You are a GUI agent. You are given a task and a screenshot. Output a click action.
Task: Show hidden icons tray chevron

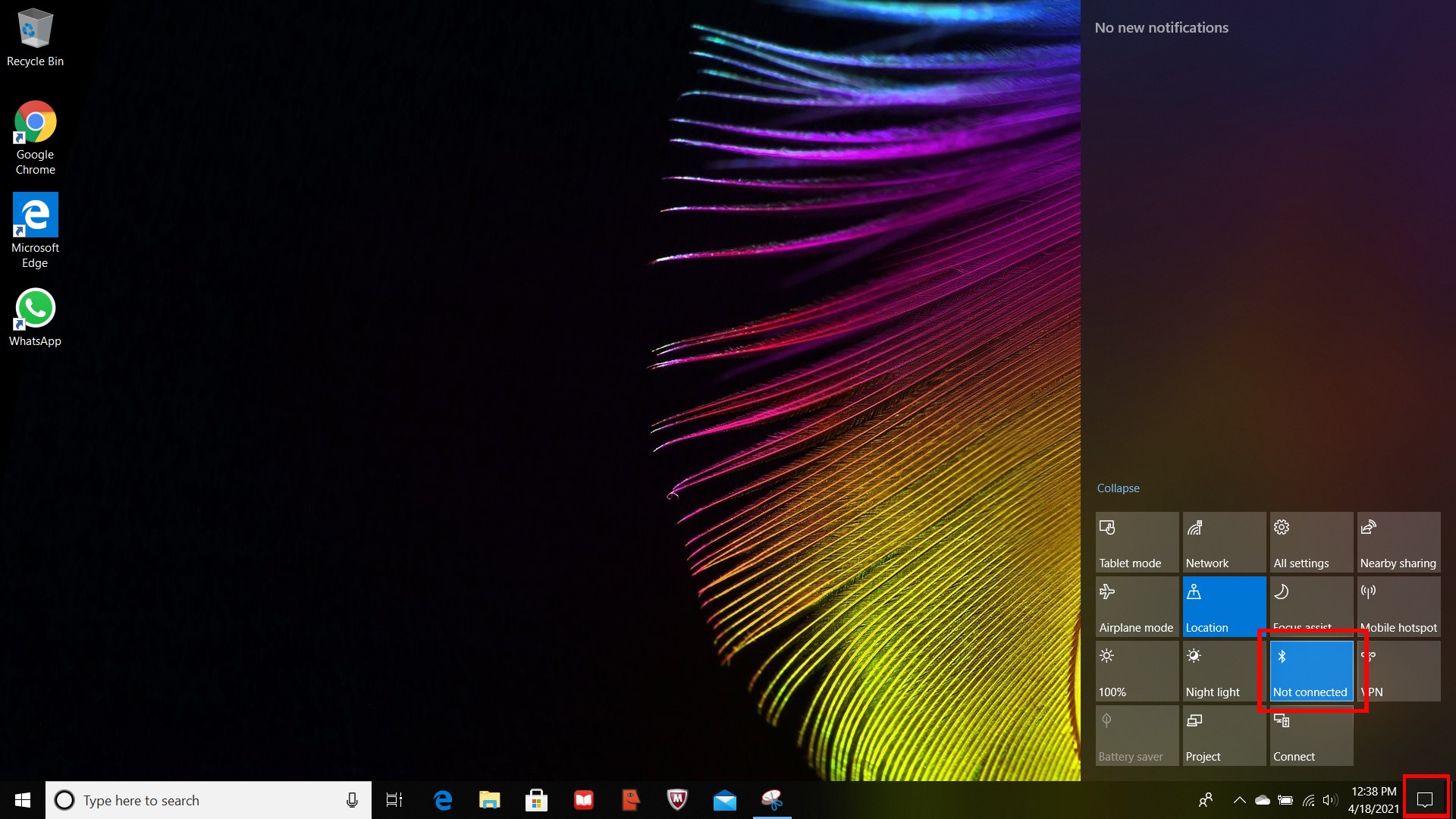(1239, 800)
